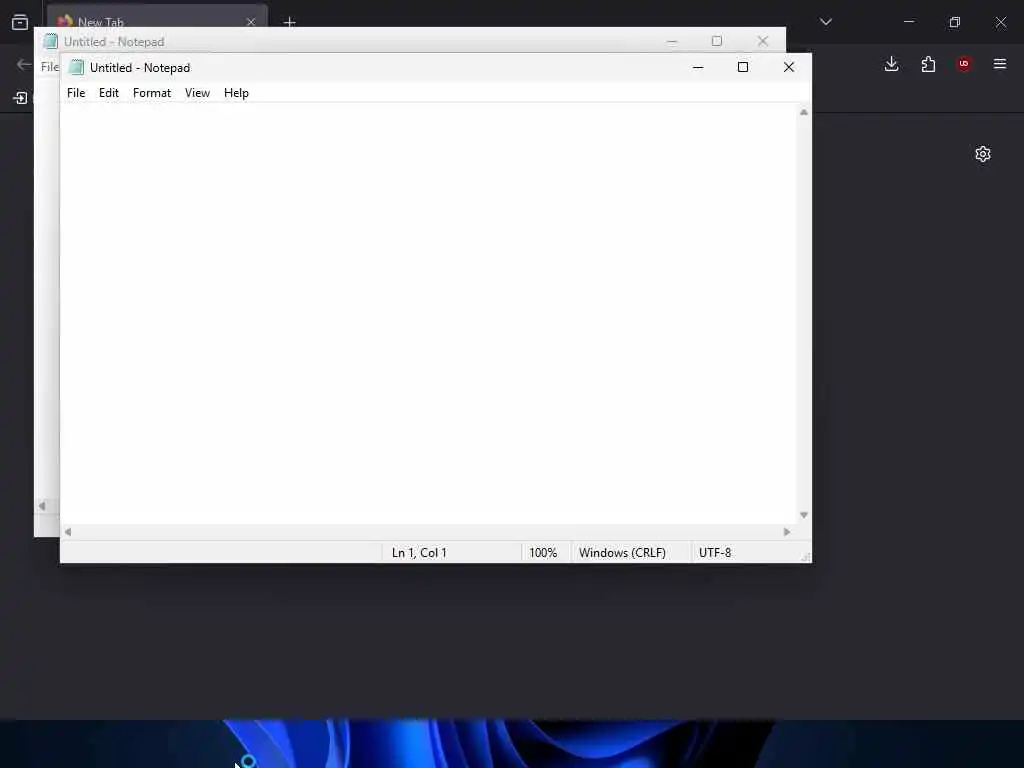Click the background Notepad title bar icon
The width and height of the screenshot is (1024, 768).
click(x=50, y=41)
